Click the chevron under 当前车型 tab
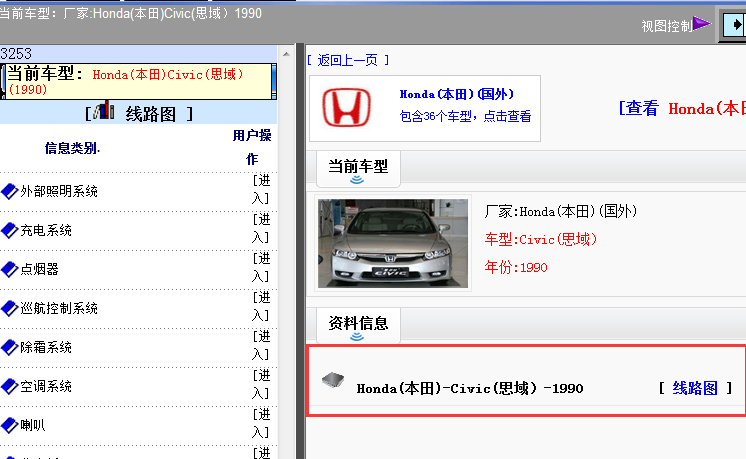Screen dimensions: 746x459 357,180
